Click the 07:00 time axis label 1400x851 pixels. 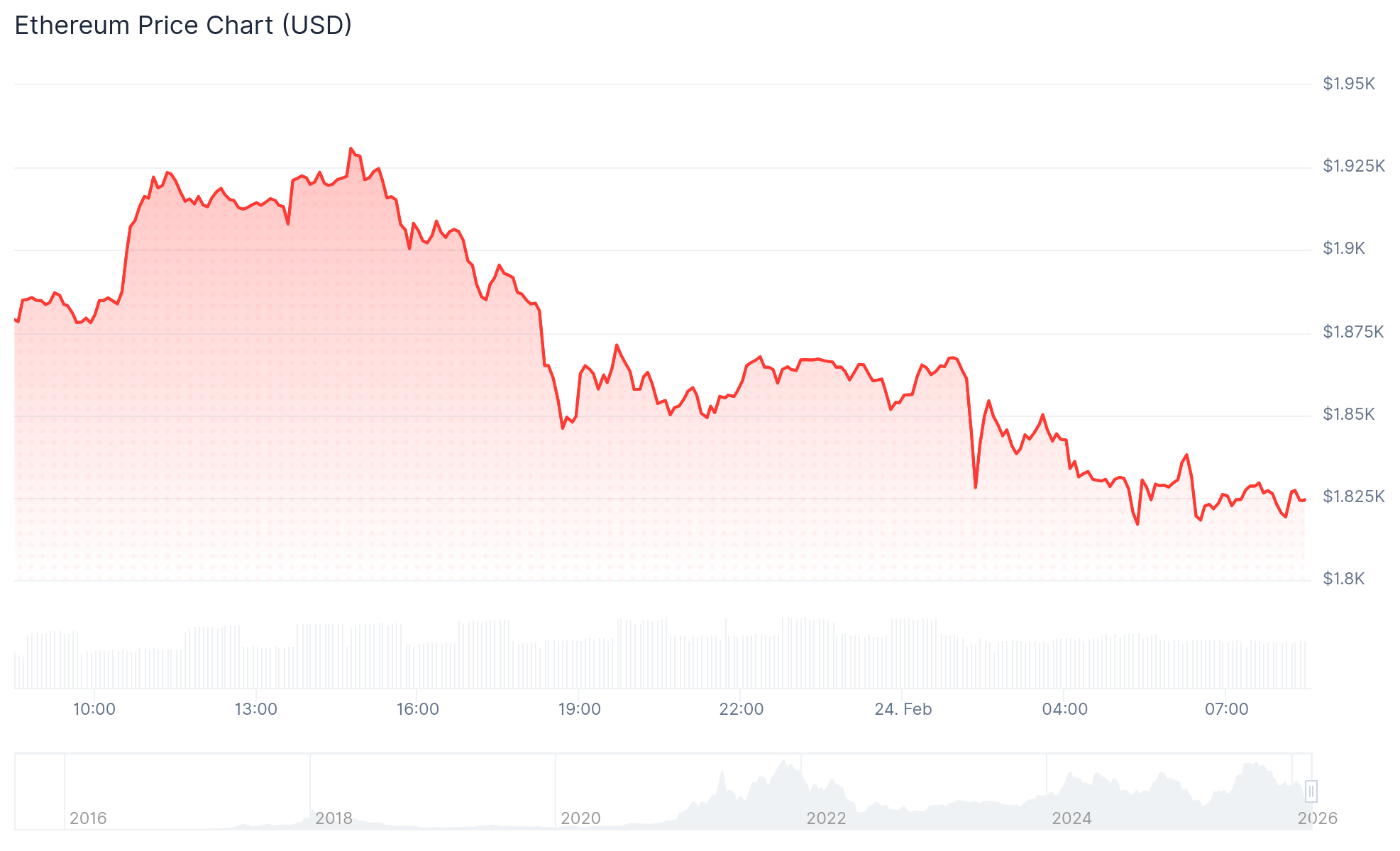[1226, 709]
